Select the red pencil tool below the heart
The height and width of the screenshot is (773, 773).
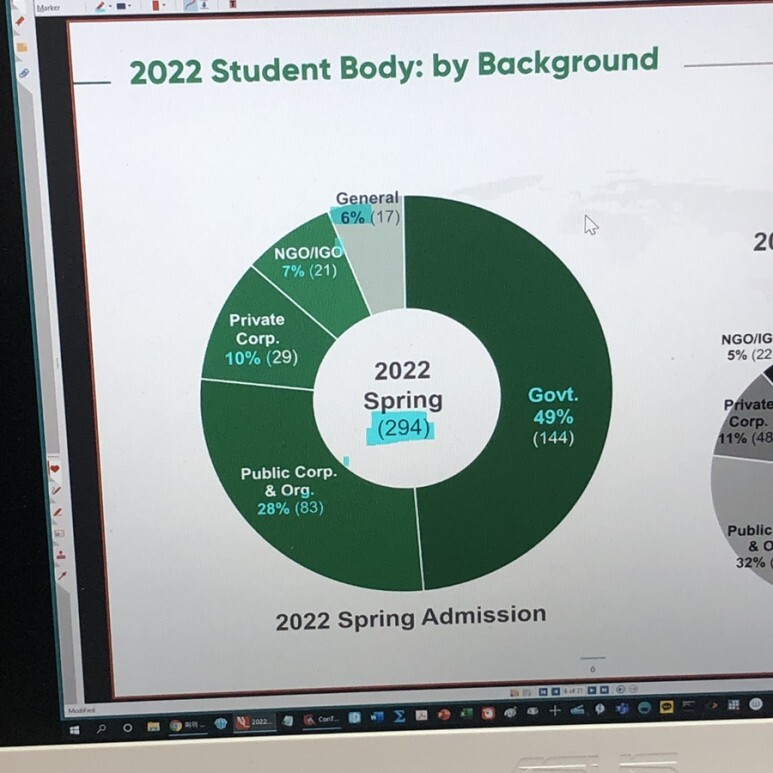56,490
